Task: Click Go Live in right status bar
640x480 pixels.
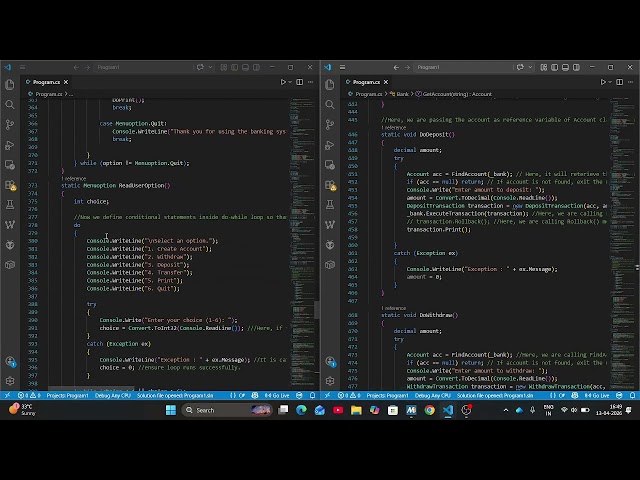Action: (597, 395)
